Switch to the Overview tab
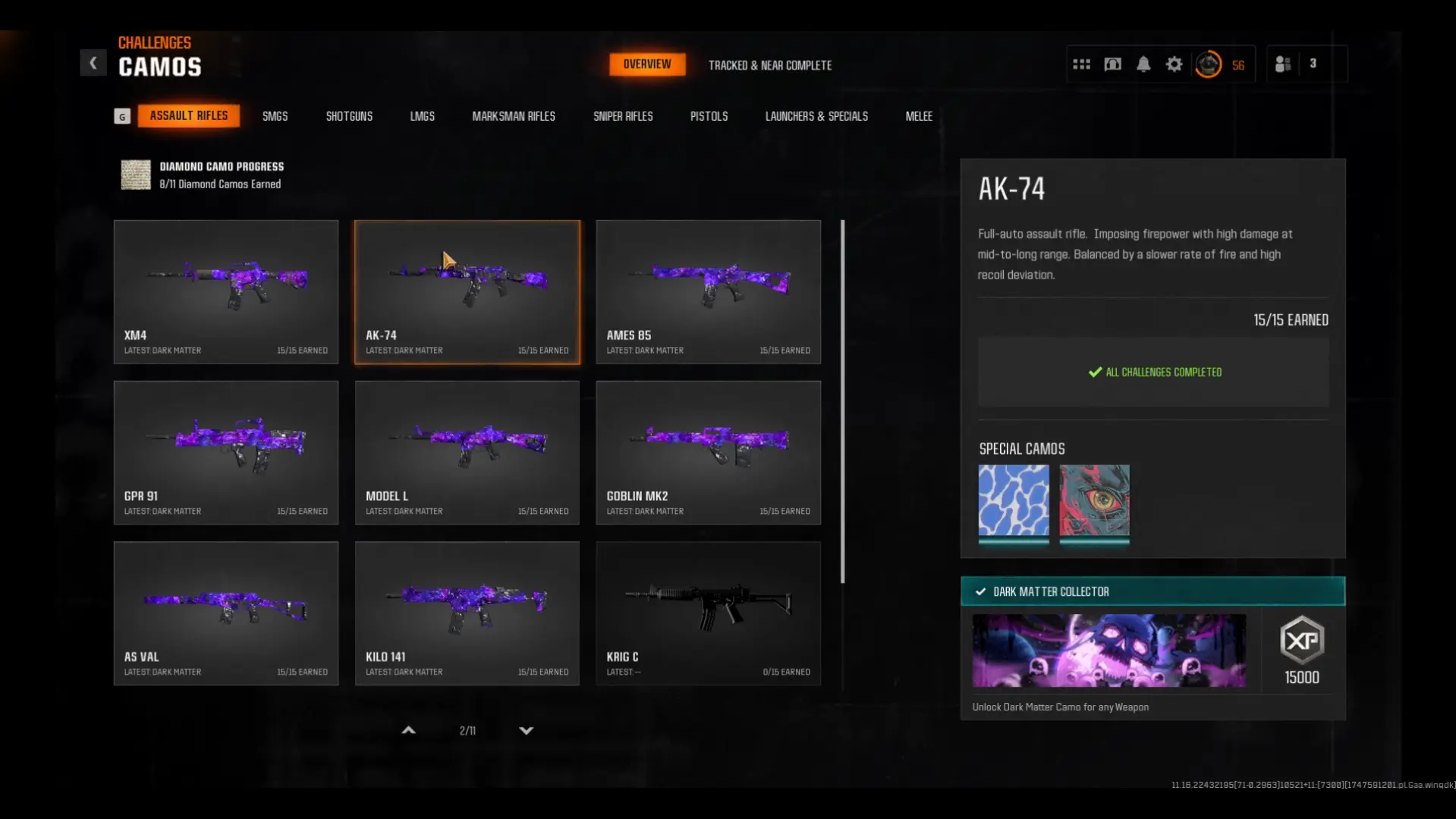Image resolution: width=1456 pixels, height=819 pixels. (647, 65)
